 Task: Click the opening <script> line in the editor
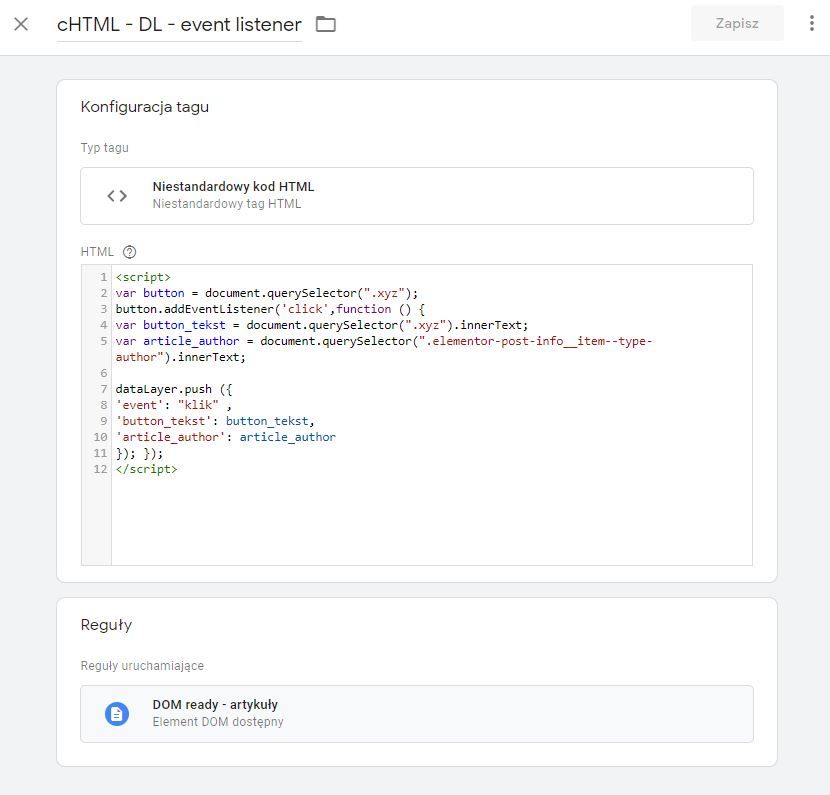pyautogui.click(x=143, y=277)
